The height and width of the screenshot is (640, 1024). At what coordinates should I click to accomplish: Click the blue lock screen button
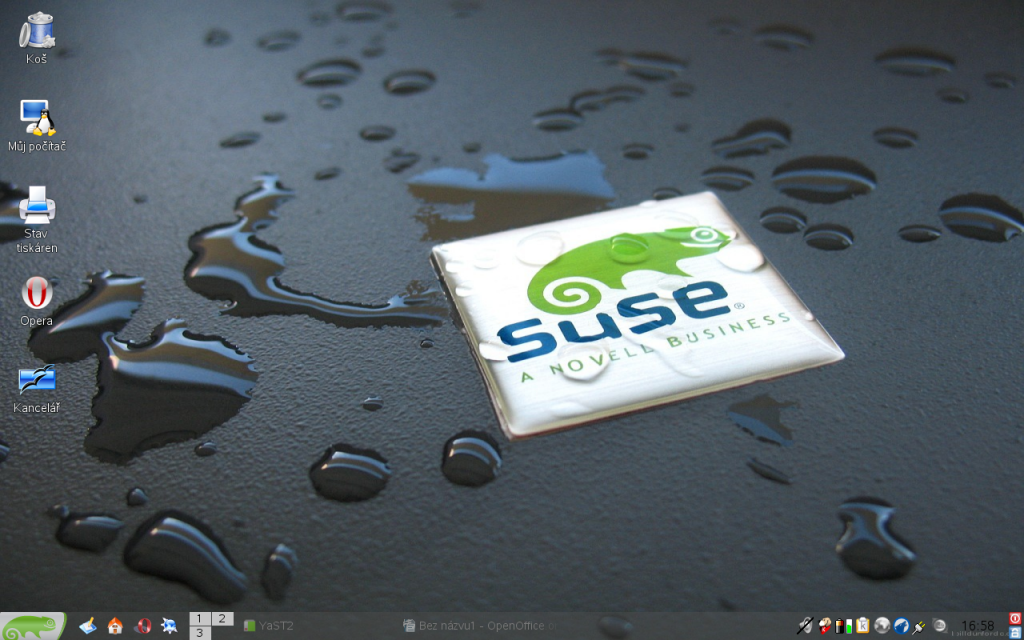point(1016,632)
